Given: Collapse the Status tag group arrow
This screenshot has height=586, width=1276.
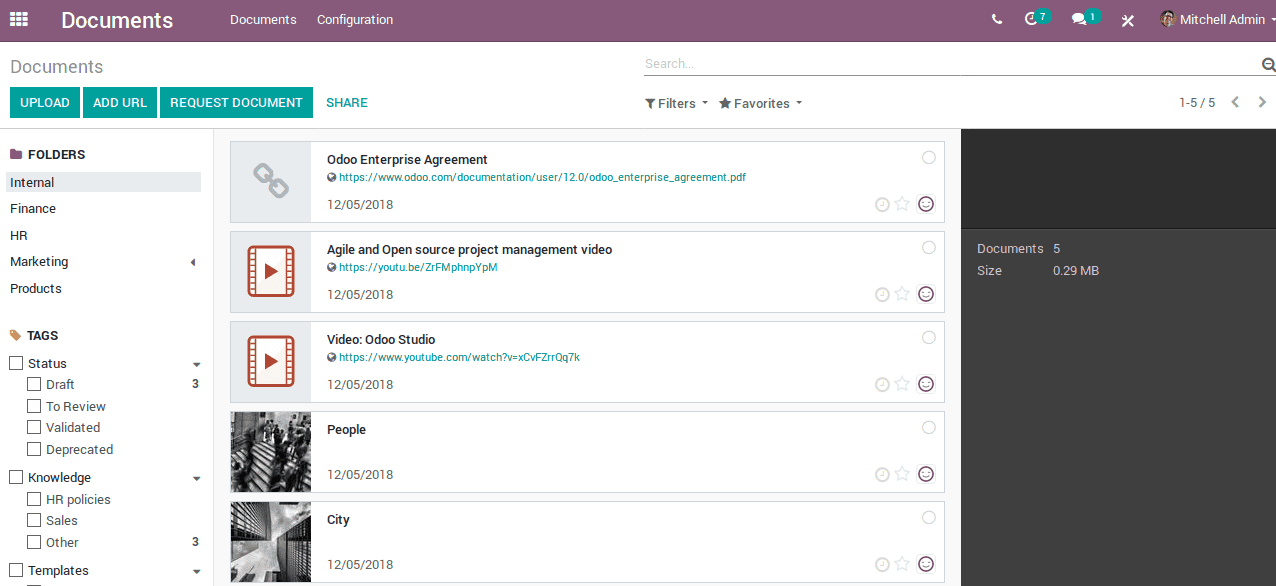Looking at the screenshot, I should (x=196, y=365).
